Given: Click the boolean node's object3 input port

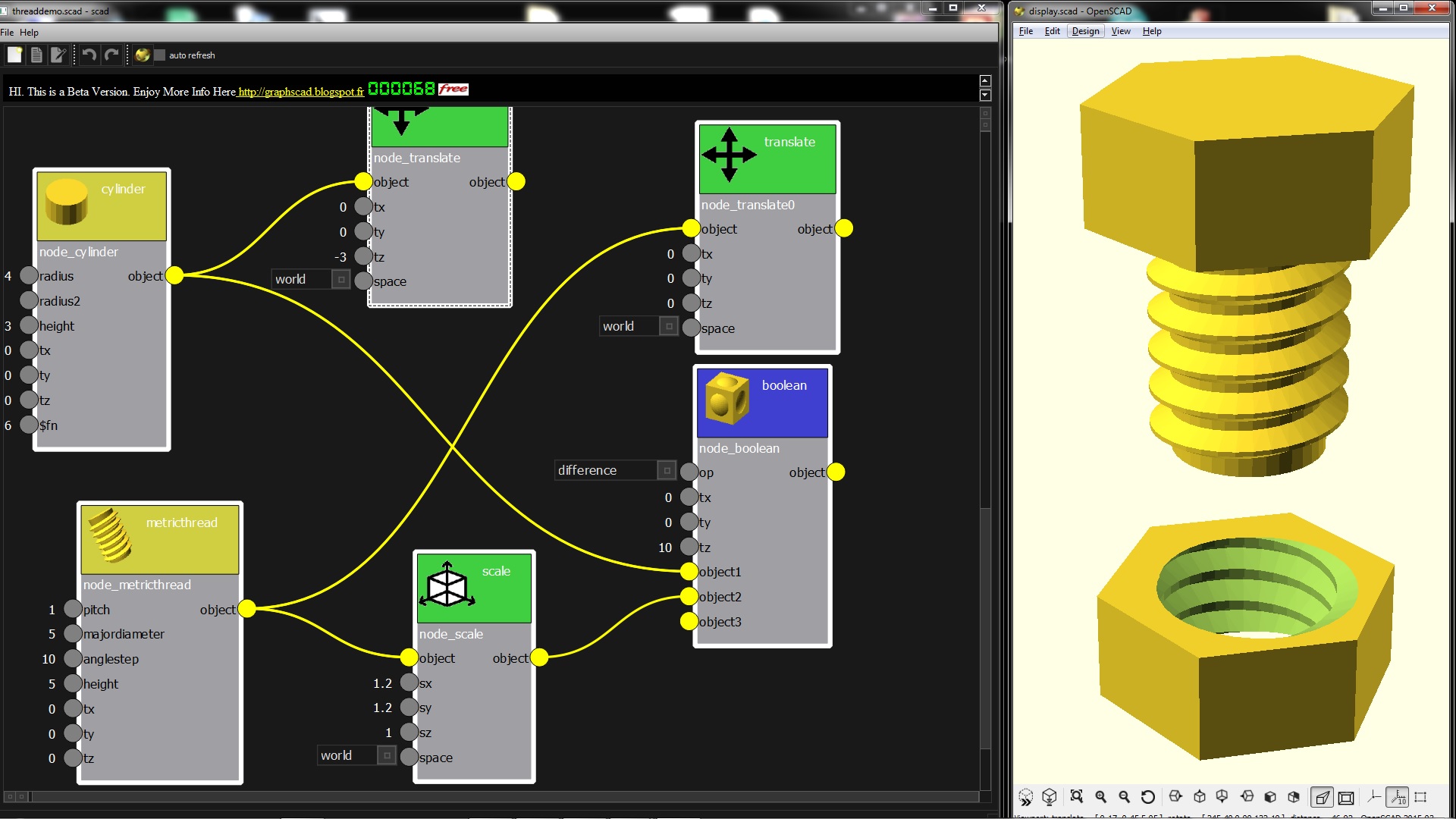Looking at the screenshot, I should (x=689, y=621).
